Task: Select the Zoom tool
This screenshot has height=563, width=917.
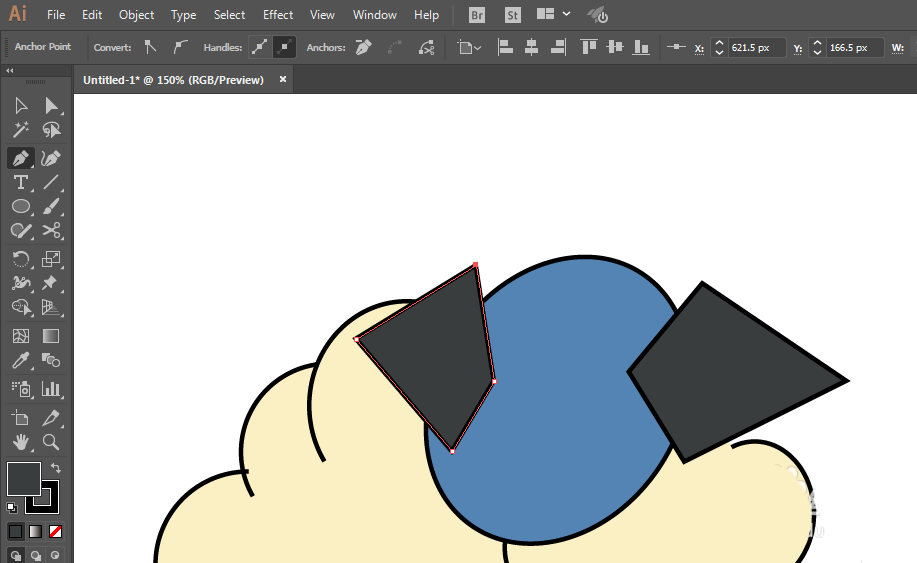Action: [x=51, y=442]
